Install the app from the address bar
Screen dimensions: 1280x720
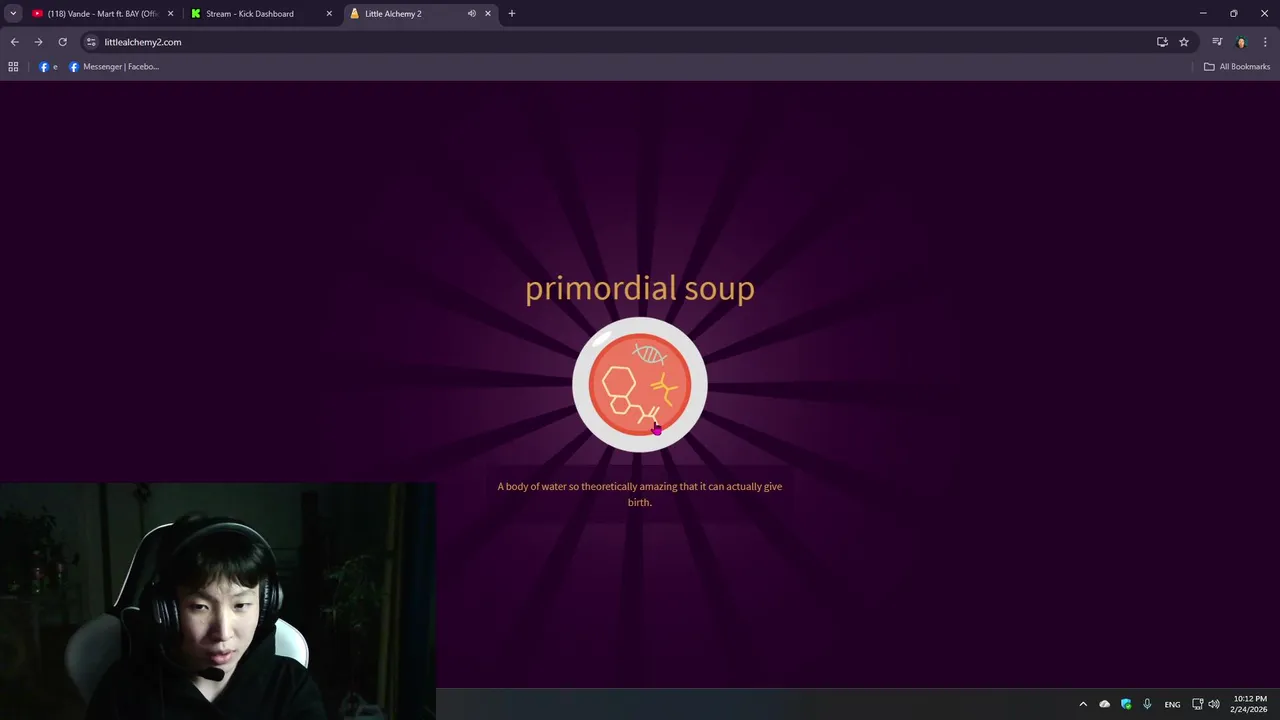1162,42
